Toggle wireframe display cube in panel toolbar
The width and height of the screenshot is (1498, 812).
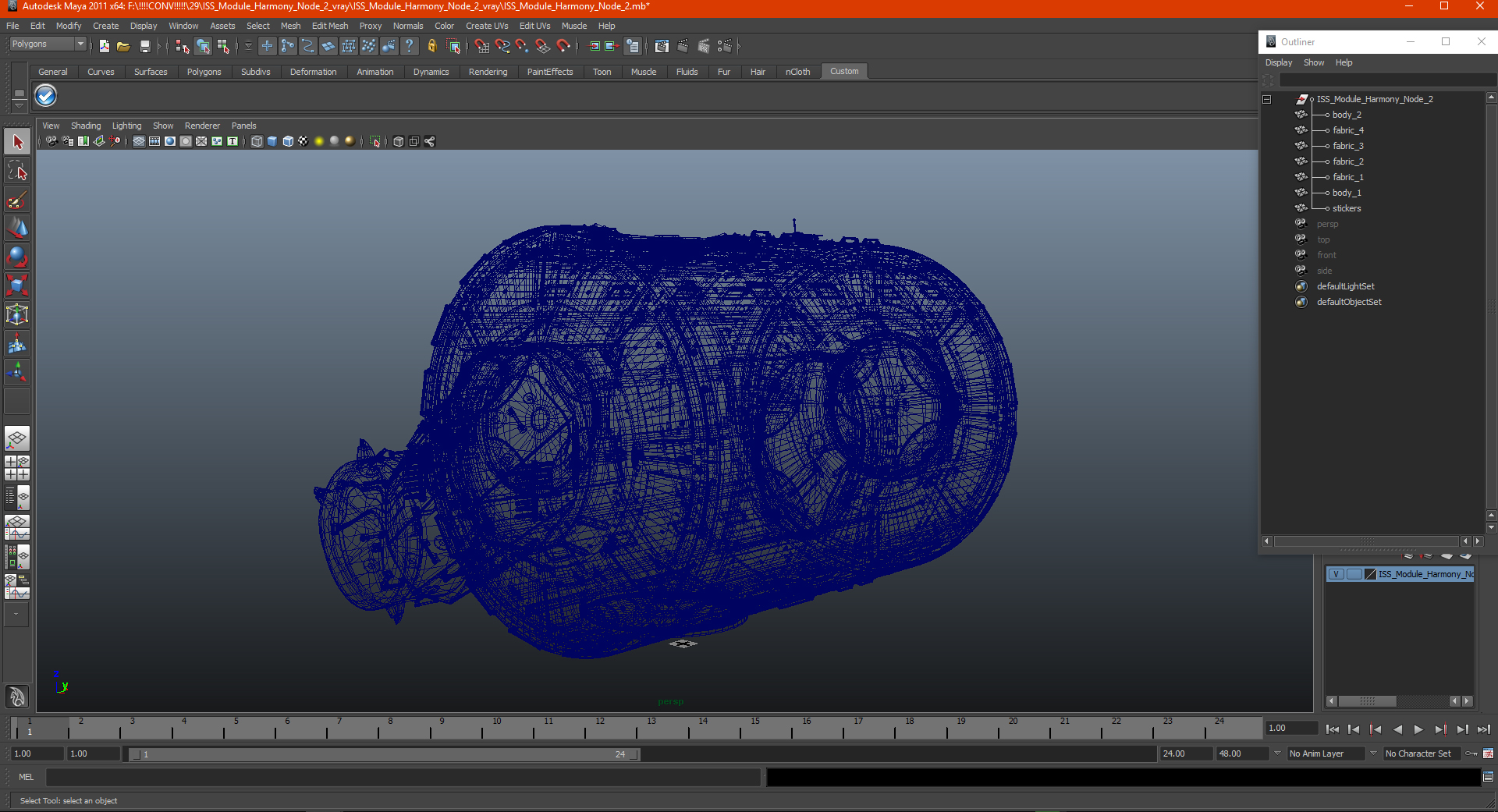[257, 141]
